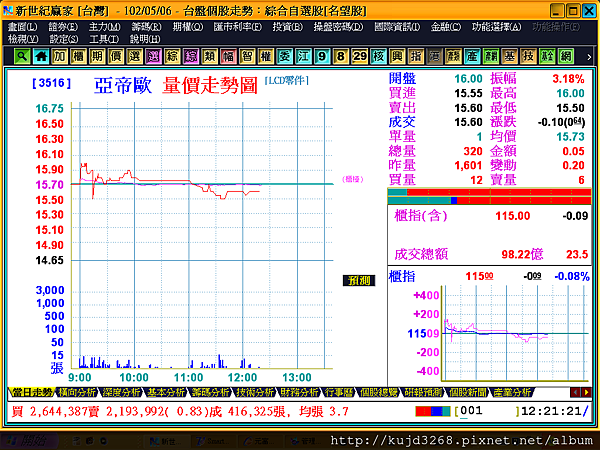Click the 權 toolbar icon

point(266,57)
